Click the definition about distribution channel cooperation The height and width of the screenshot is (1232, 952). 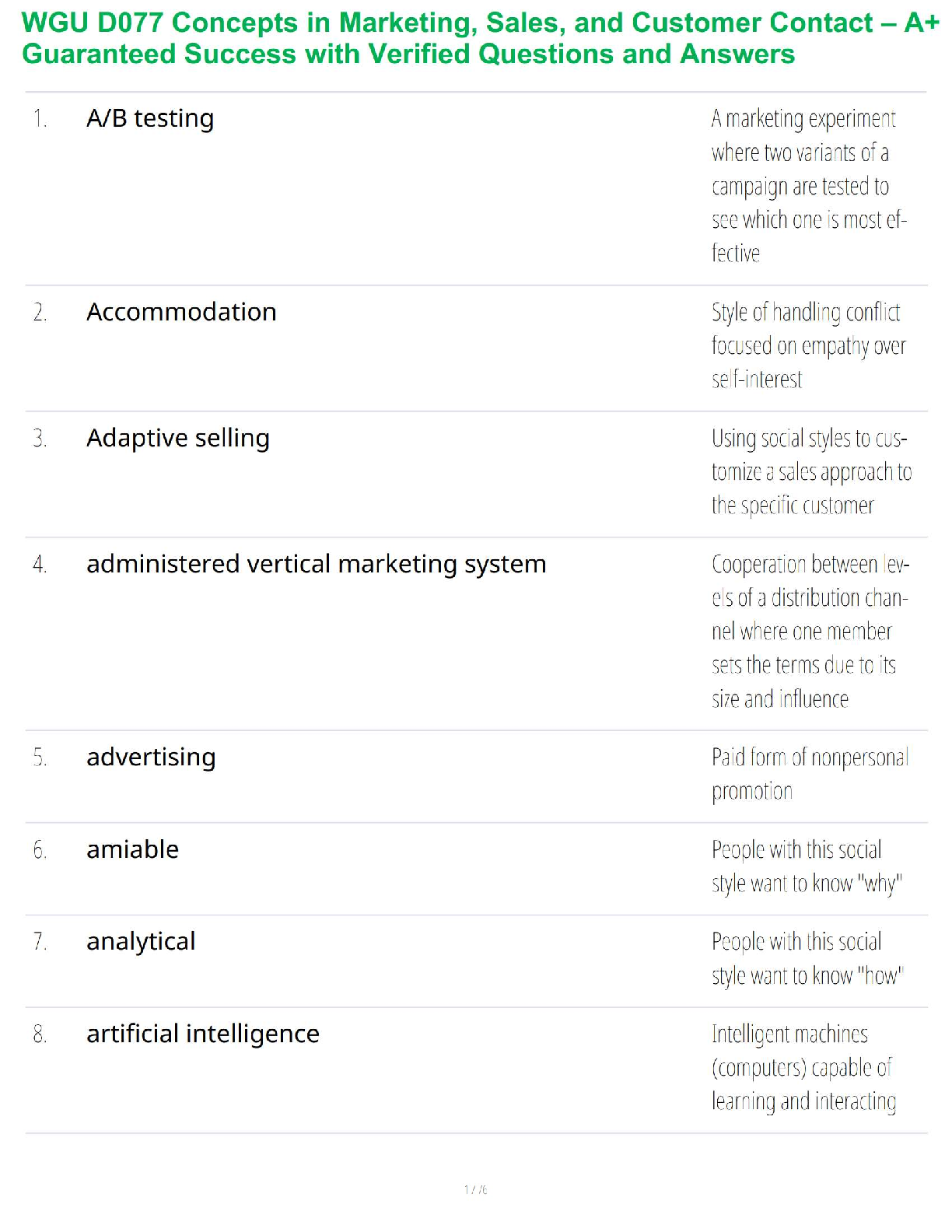(x=809, y=631)
